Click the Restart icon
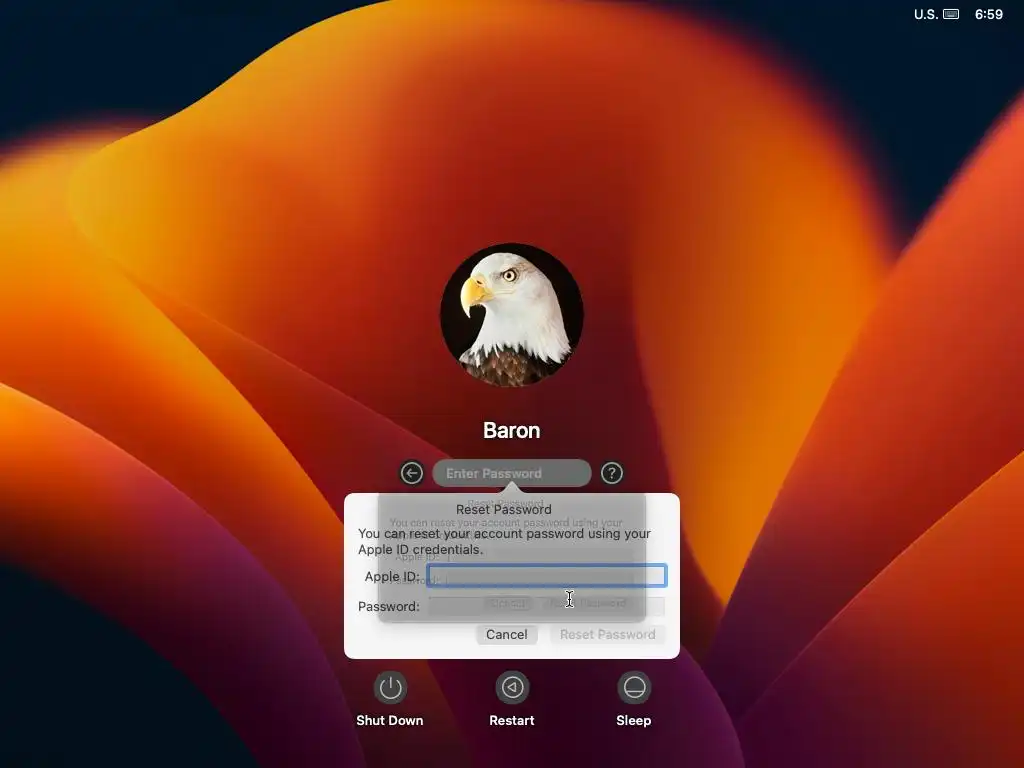 point(512,688)
